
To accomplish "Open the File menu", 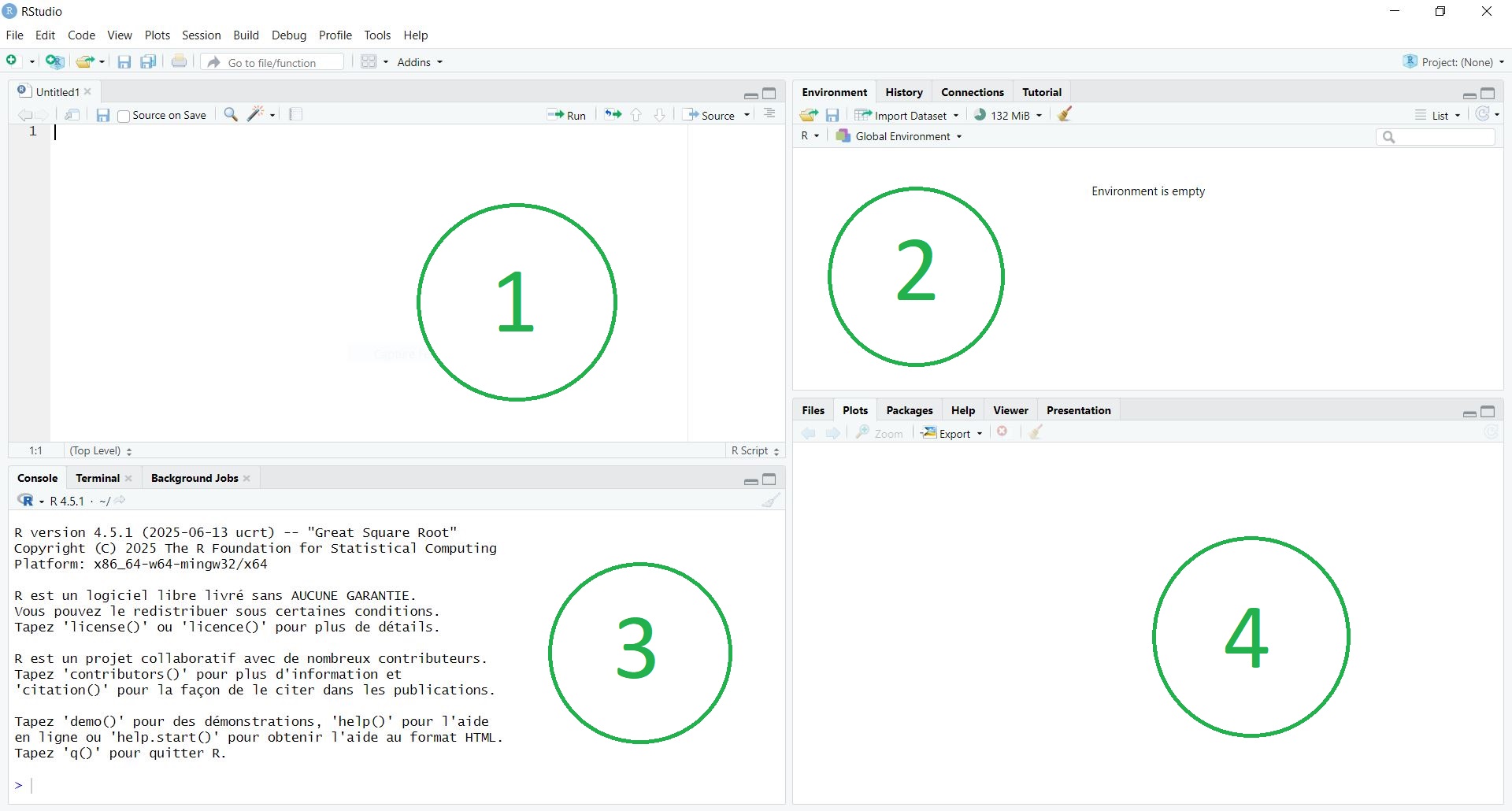I will 14,35.
